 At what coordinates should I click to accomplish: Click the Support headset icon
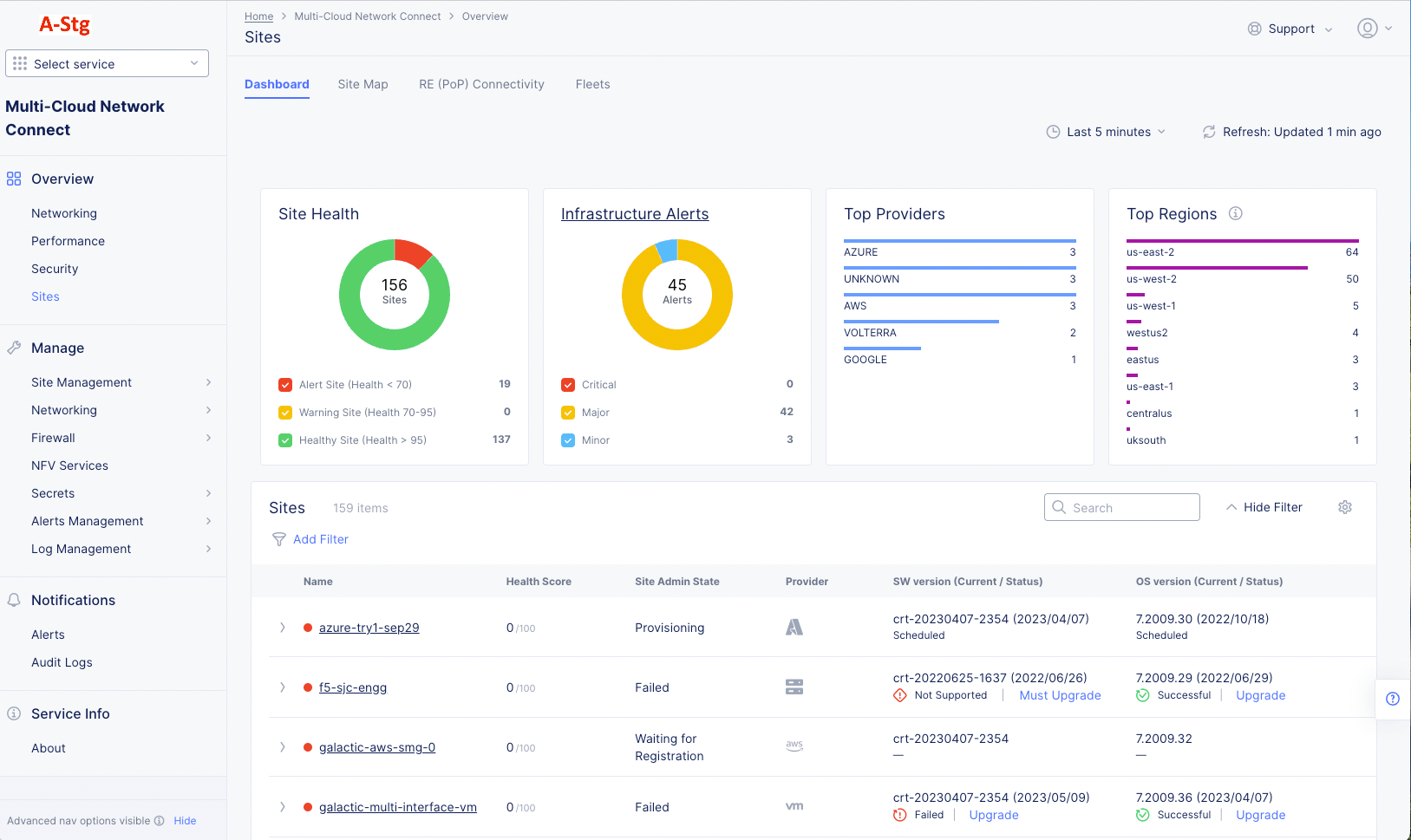1254,29
